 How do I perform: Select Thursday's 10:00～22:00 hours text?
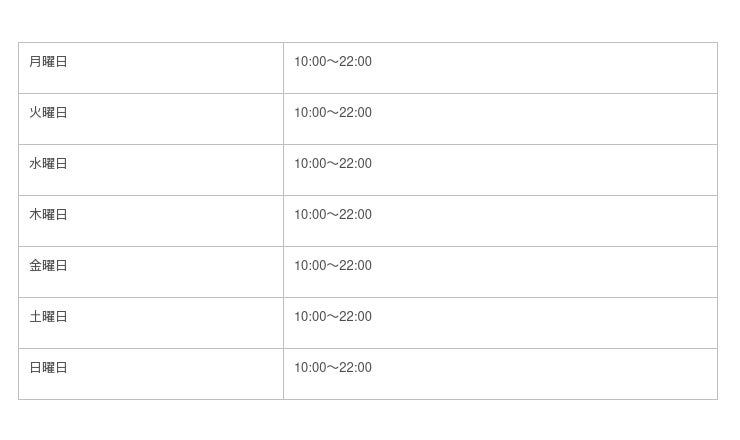point(333,214)
